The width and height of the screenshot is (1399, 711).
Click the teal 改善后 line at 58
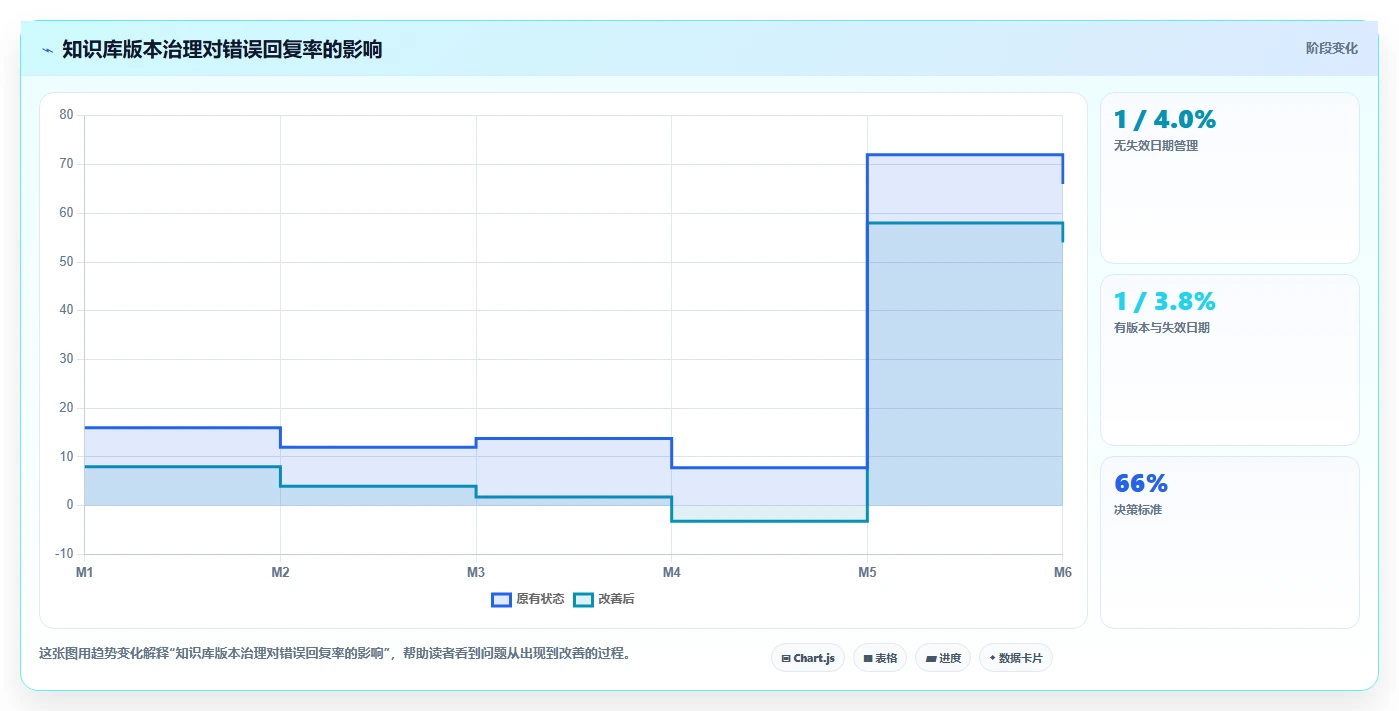point(964,223)
